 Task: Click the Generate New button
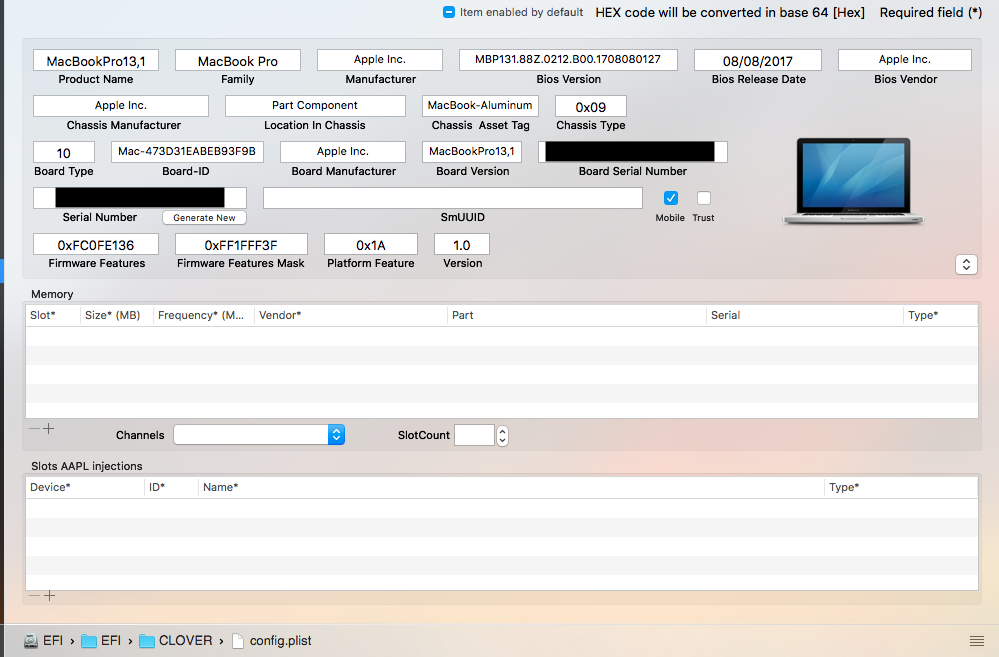(x=204, y=217)
